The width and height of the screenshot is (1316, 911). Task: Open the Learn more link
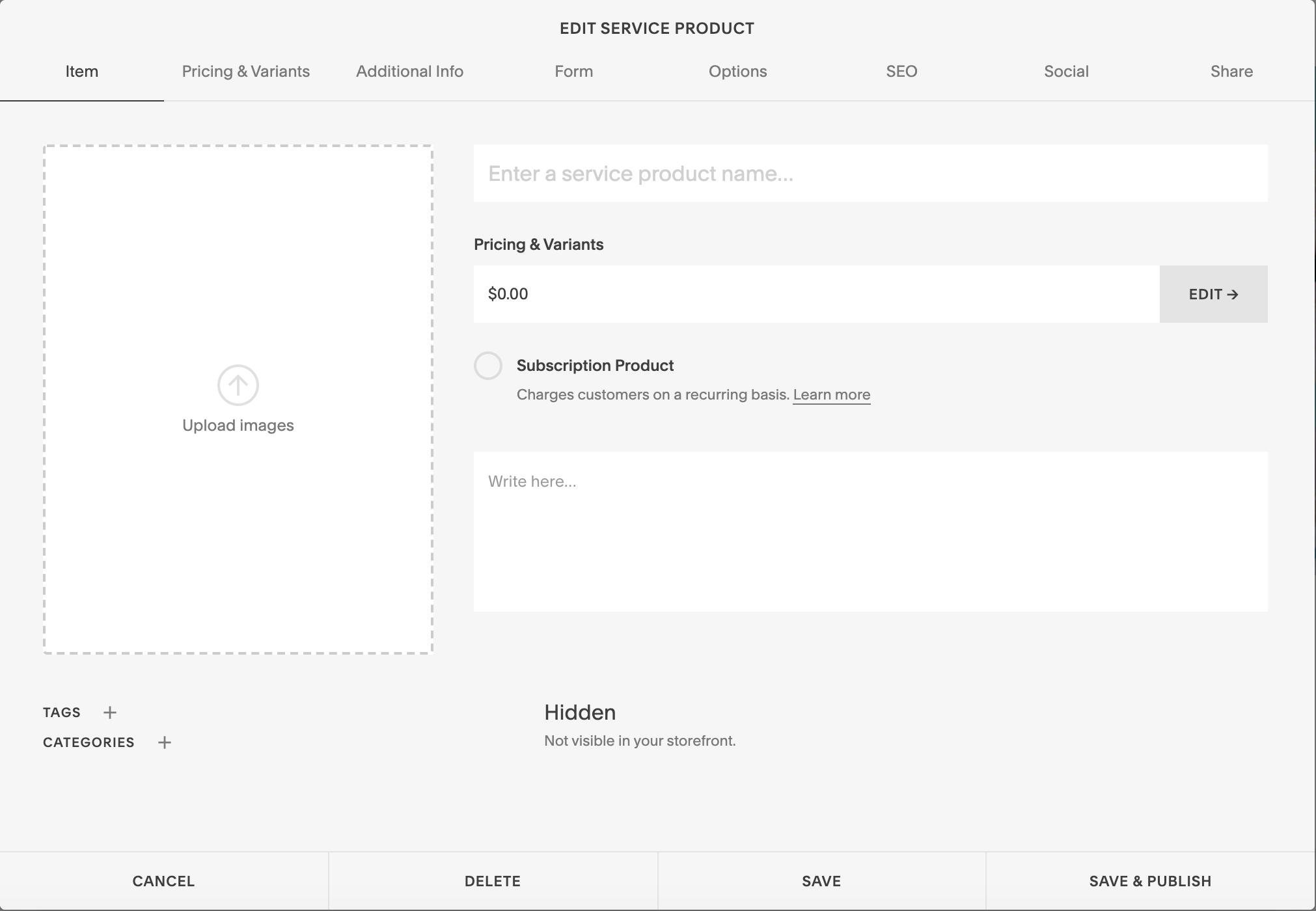(x=832, y=395)
